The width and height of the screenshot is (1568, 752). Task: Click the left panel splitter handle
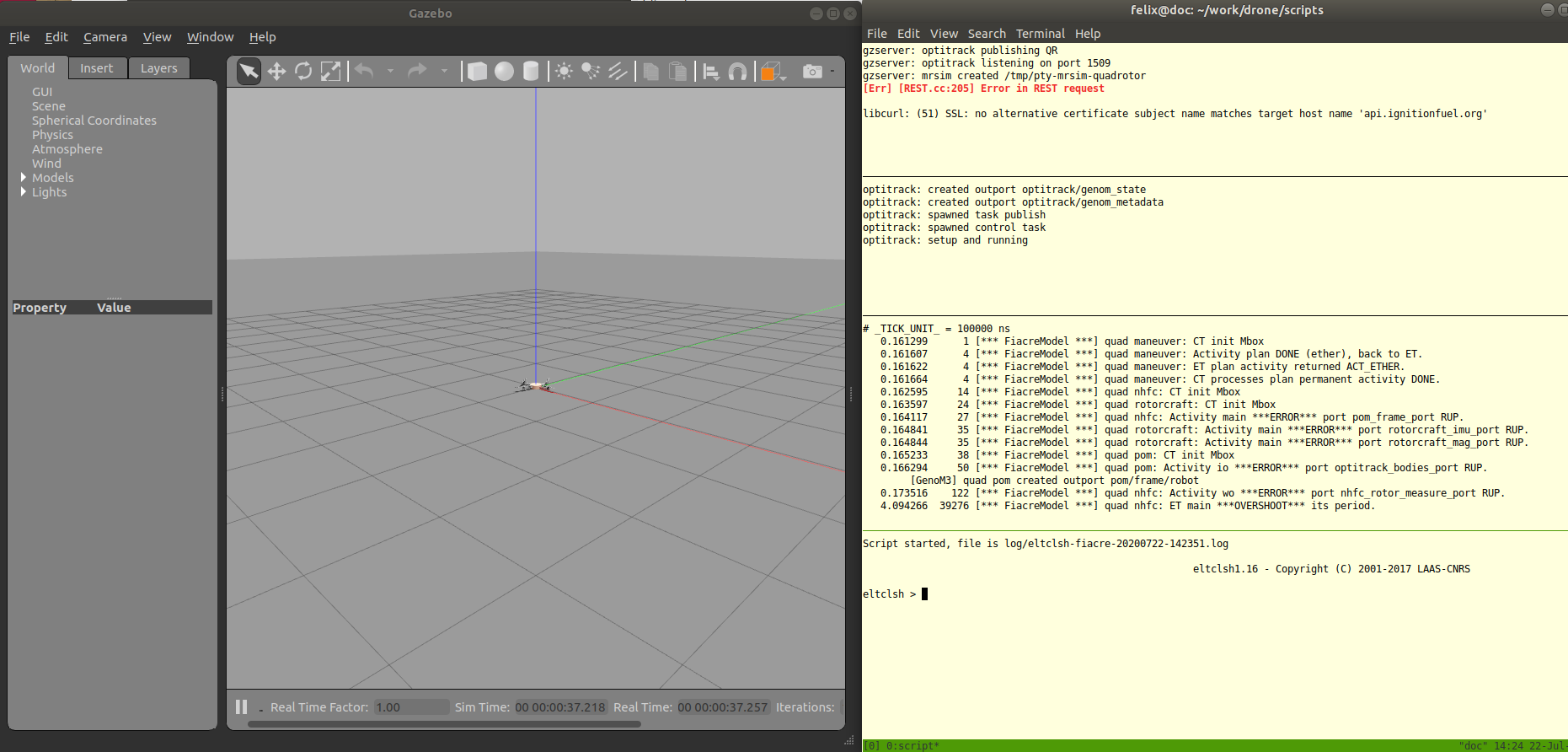(222, 394)
